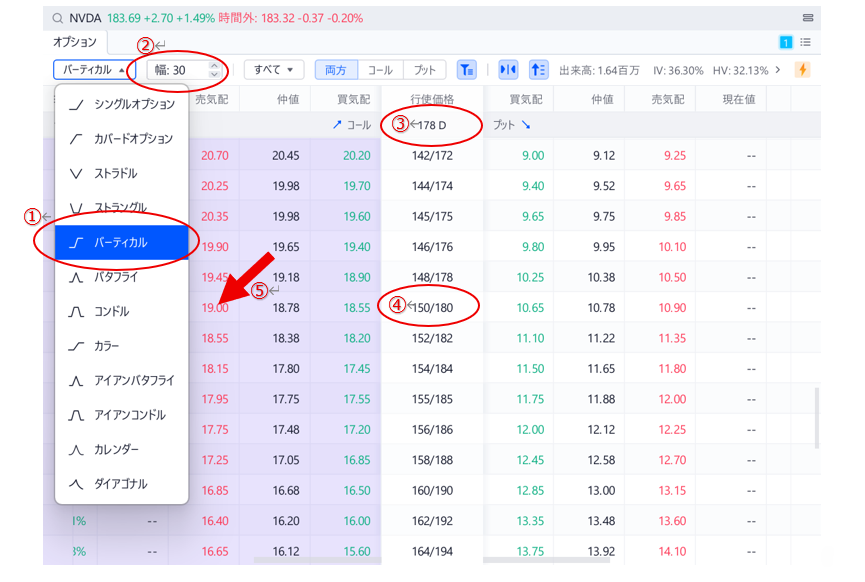Open the すべて filter dropdown
Image resolution: width=865 pixels, height=582 pixels.
click(273, 70)
